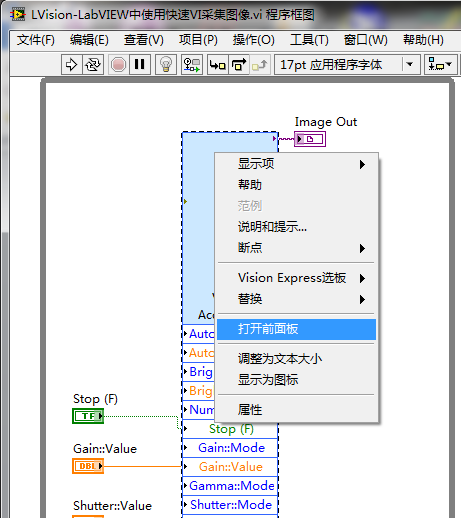Open the 工具(T) menu
The image size is (461, 518).
[x=309, y=40]
